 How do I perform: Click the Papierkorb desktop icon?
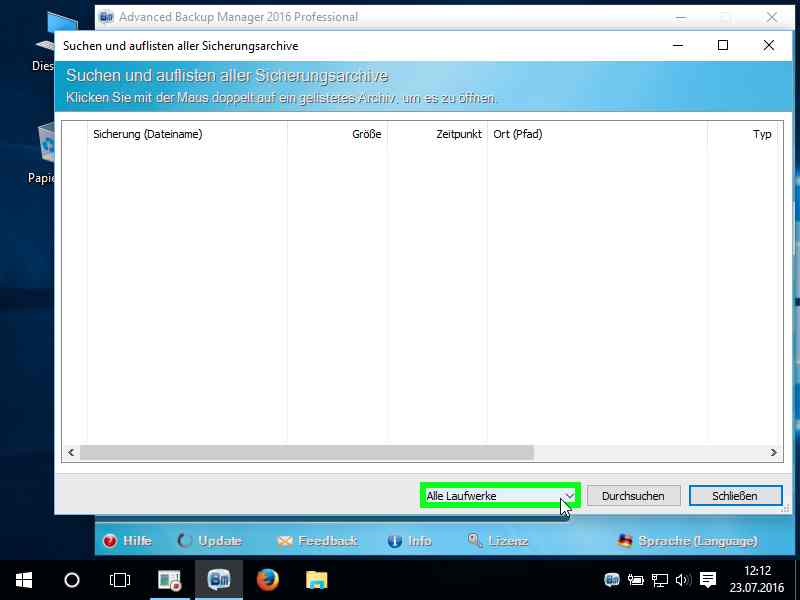click(x=41, y=153)
